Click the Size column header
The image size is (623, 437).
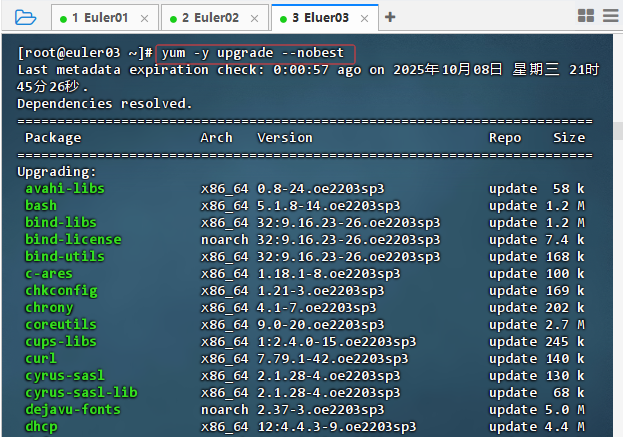(x=569, y=138)
